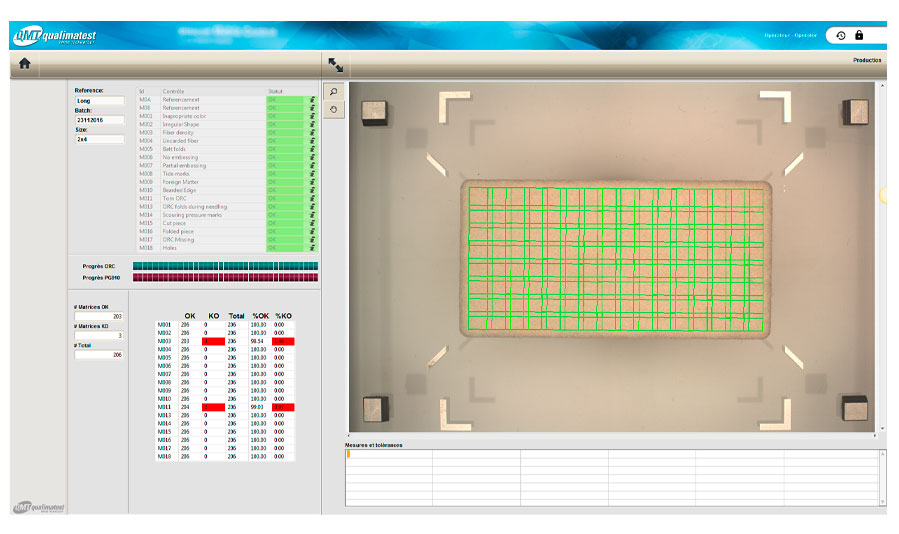Click the red KO cell for M003
The width and height of the screenshot is (899, 534).
[213, 341]
